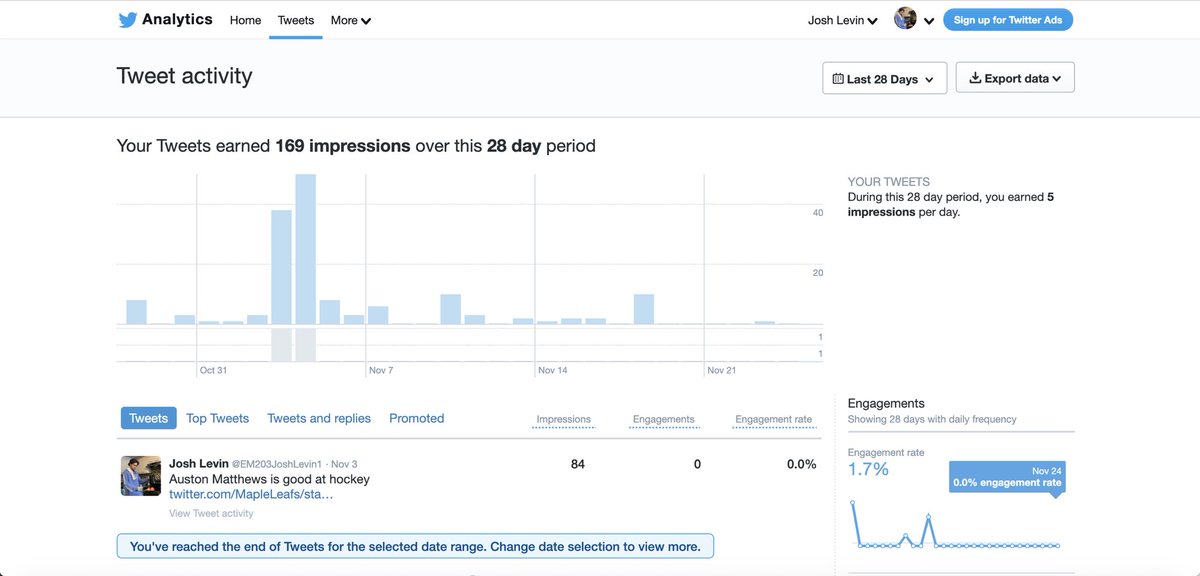Image resolution: width=1200 pixels, height=576 pixels.
Task: Click the 0.0% engagement rate cell
Action: [802, 464]
